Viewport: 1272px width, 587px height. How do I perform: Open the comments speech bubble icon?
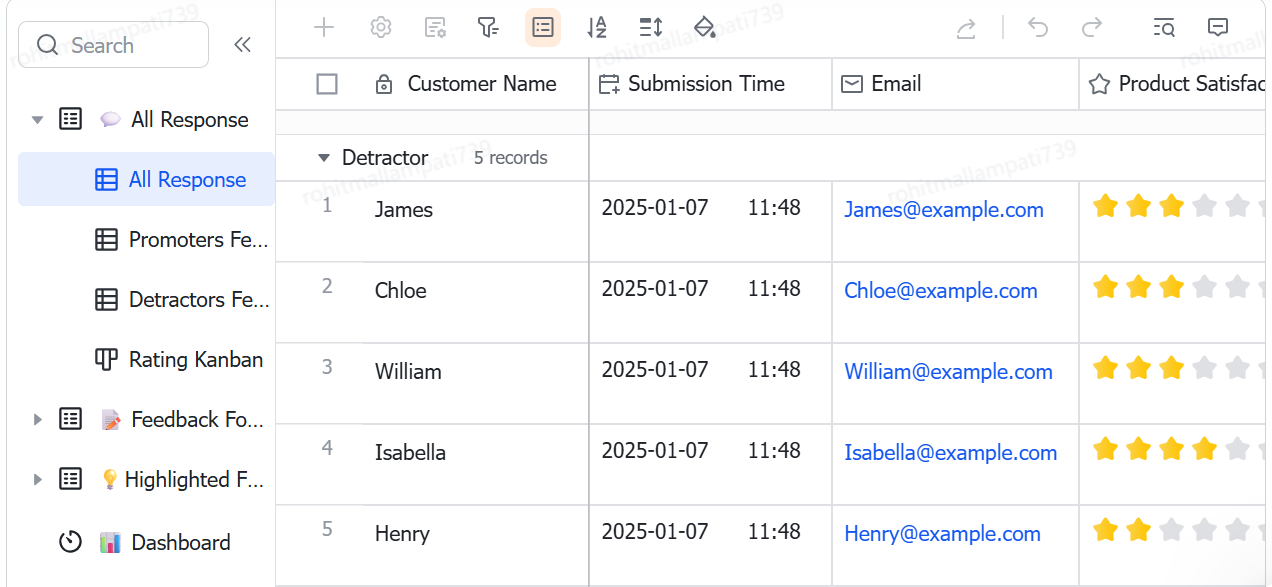click(1218, 28)
